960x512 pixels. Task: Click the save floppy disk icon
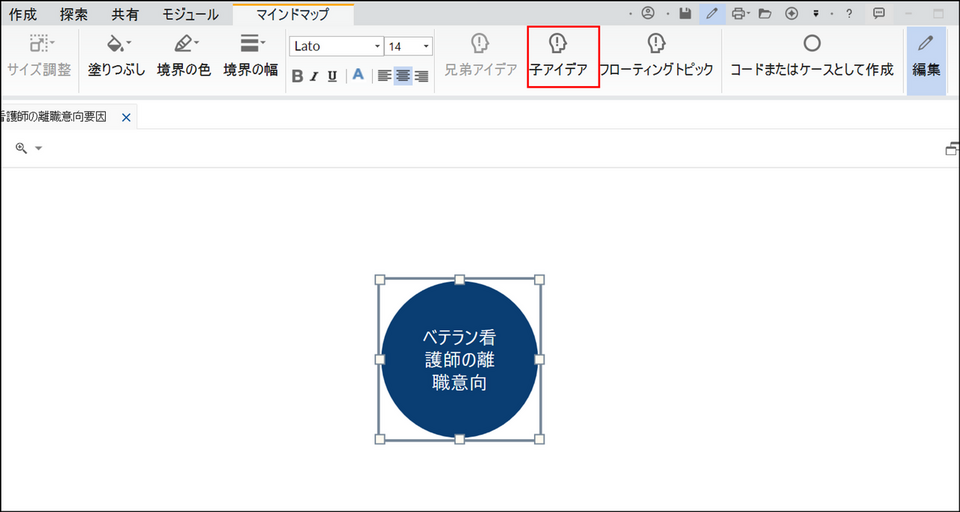[x=685, y=14]
